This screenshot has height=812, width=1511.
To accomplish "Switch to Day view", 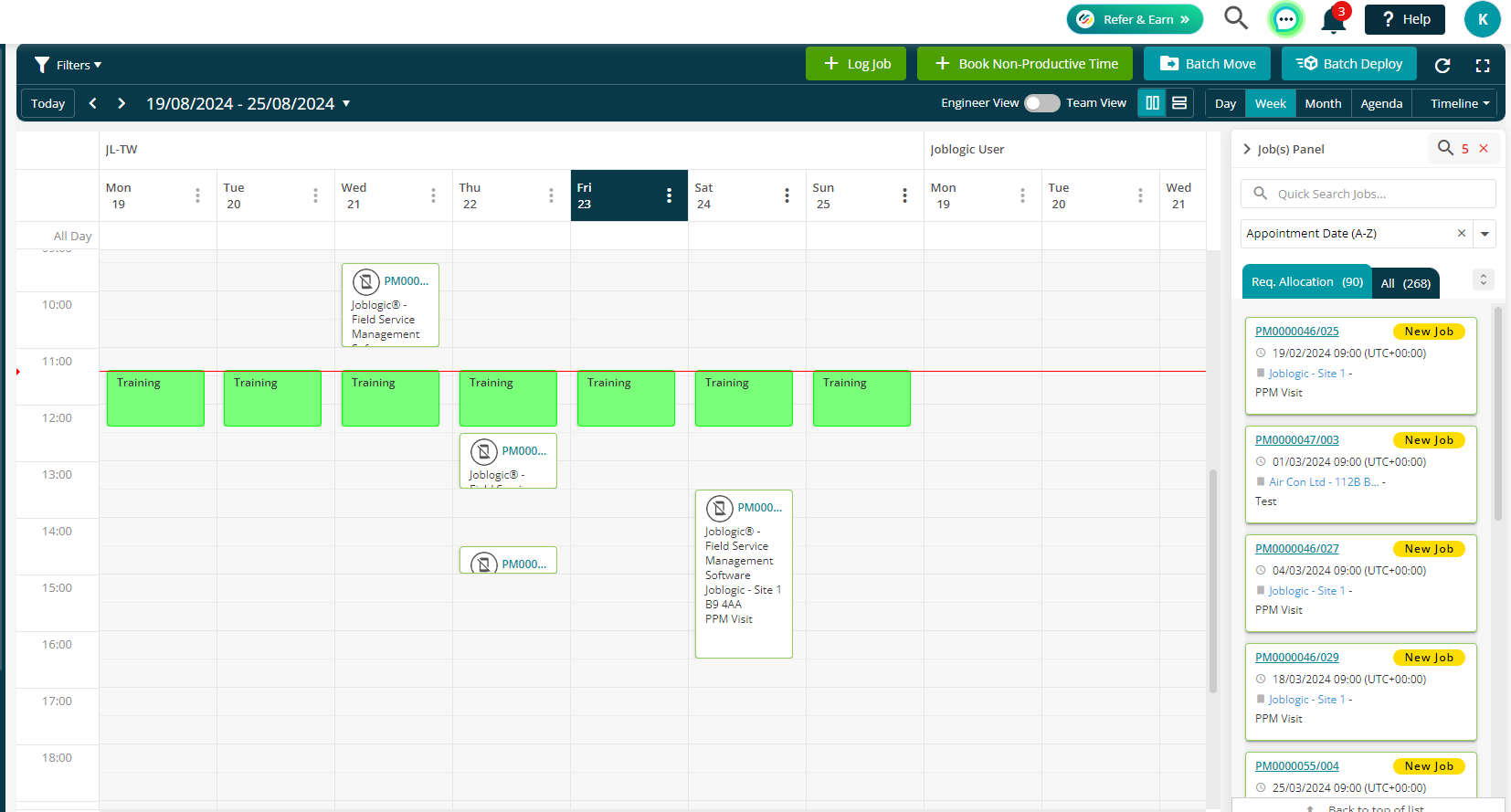I will point(1225,103).
